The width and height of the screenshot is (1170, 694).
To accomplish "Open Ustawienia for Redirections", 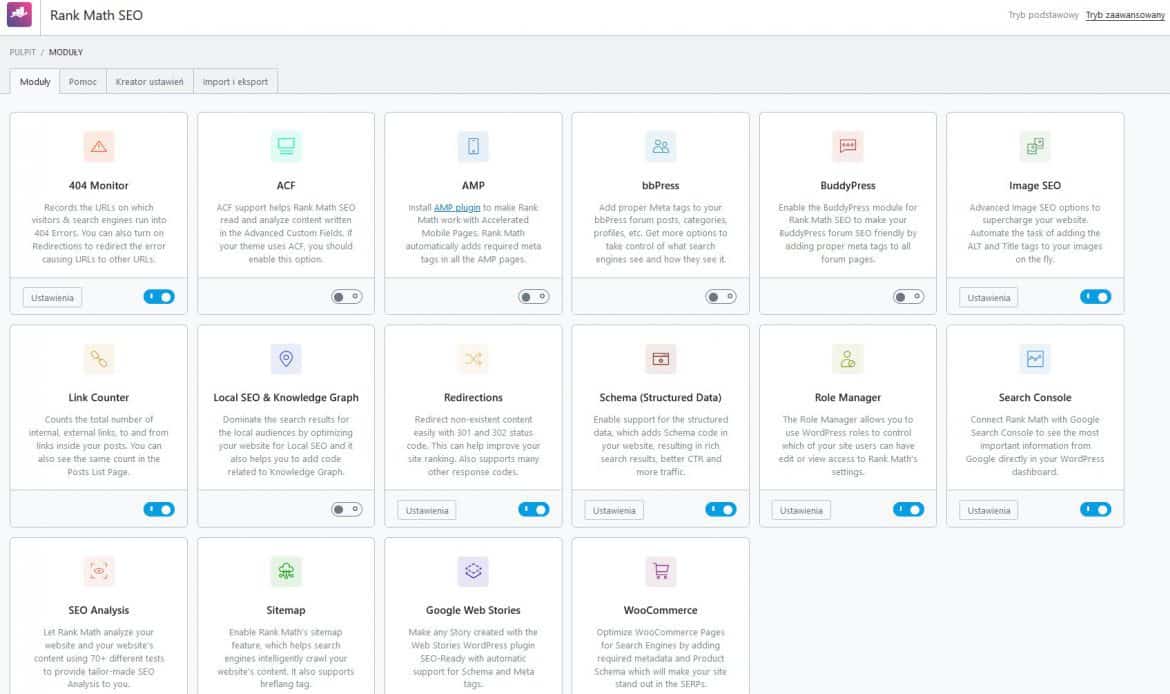I will tap(427, 510).
